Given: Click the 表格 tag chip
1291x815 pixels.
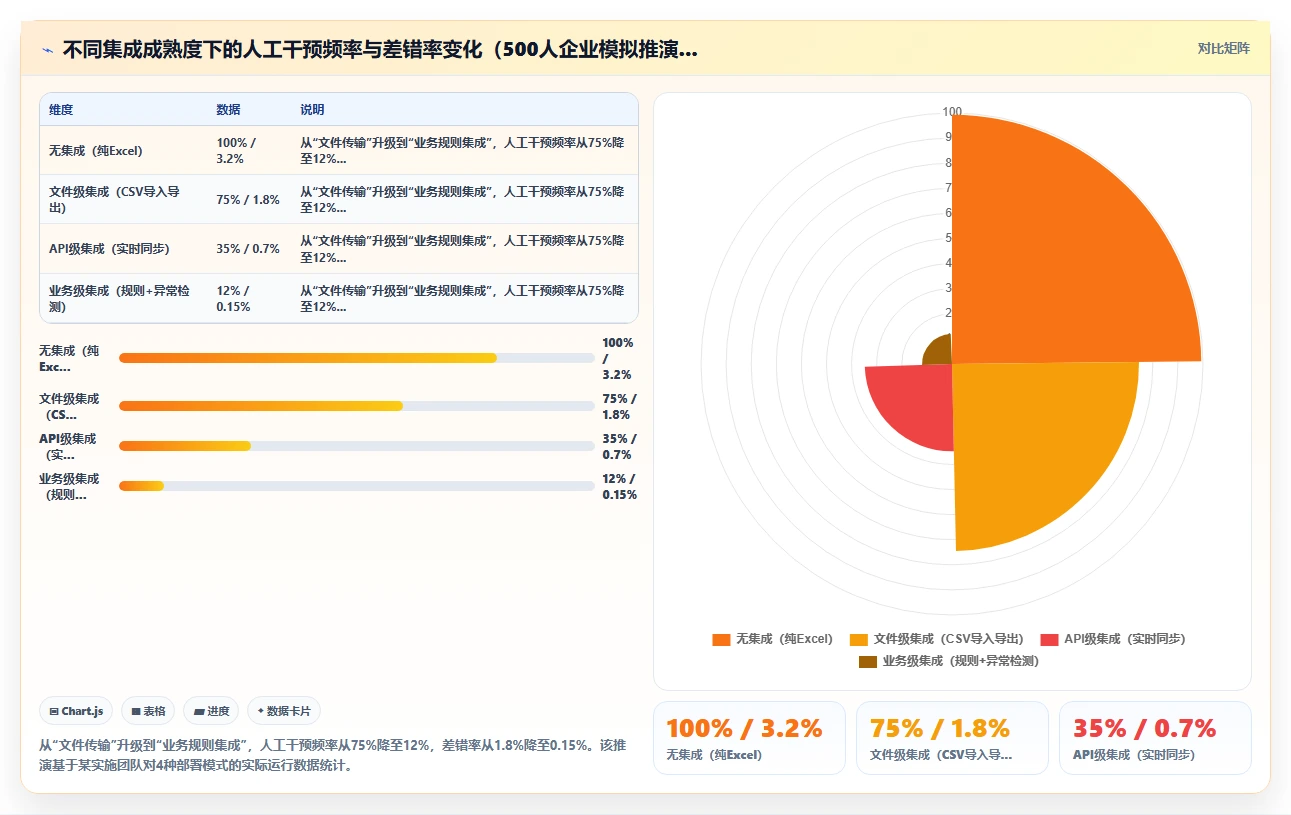Looking at the screenshot, I should (x=148, y=711).
